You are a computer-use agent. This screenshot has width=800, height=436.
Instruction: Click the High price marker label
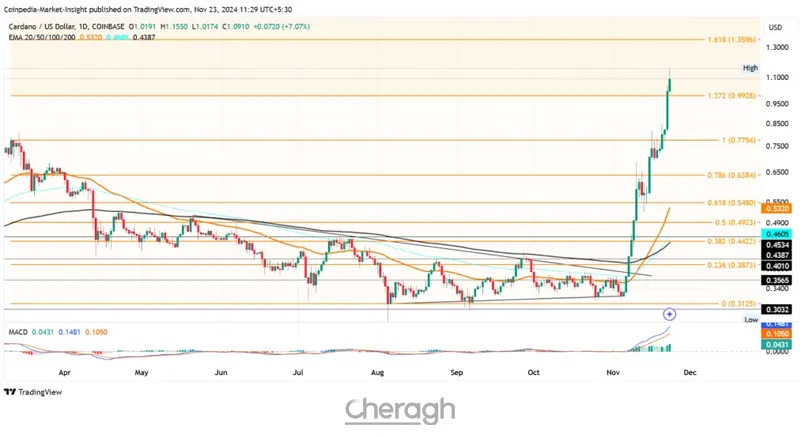click(x=750, y=68)
